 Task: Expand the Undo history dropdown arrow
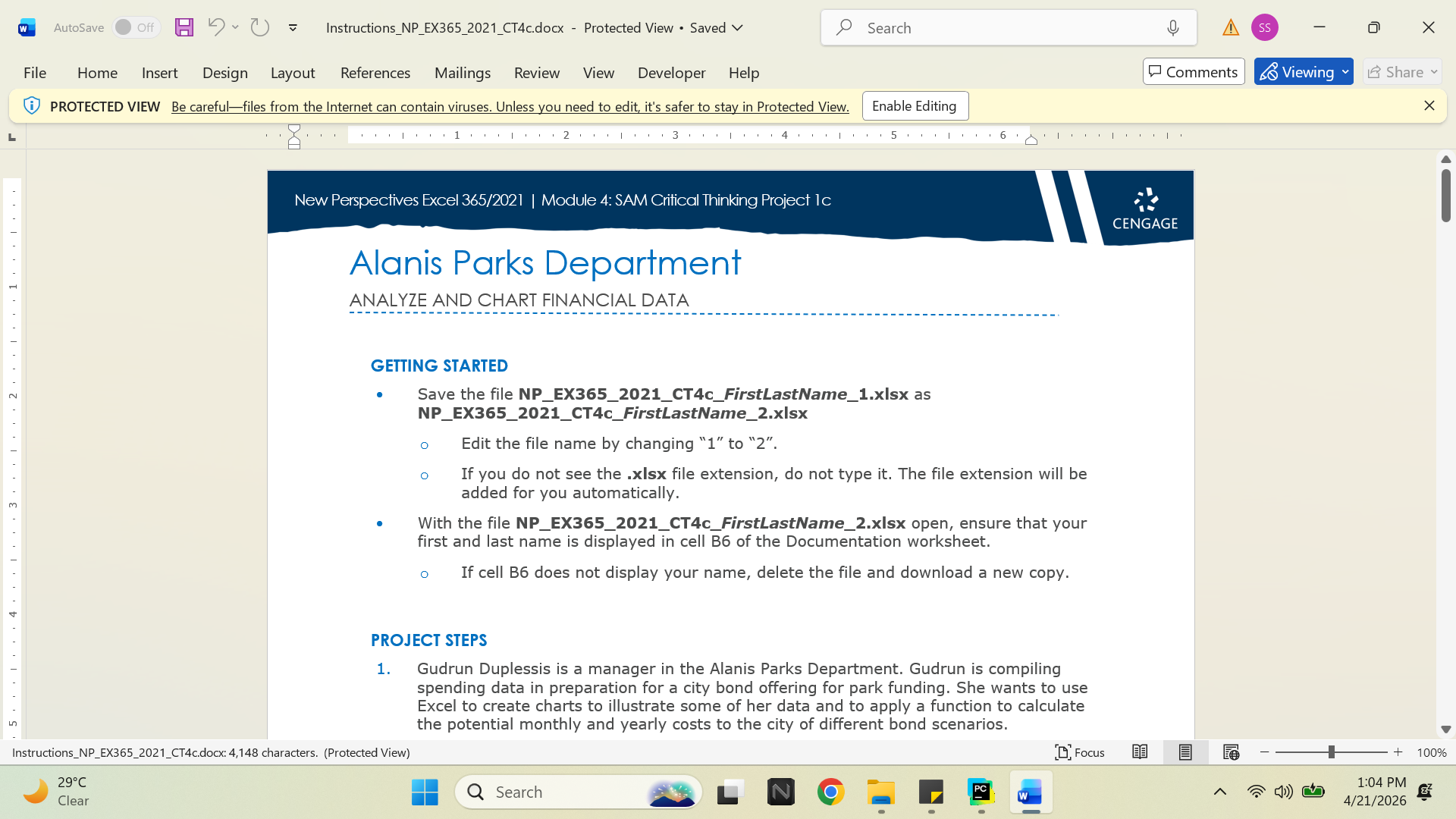(235, 27)
